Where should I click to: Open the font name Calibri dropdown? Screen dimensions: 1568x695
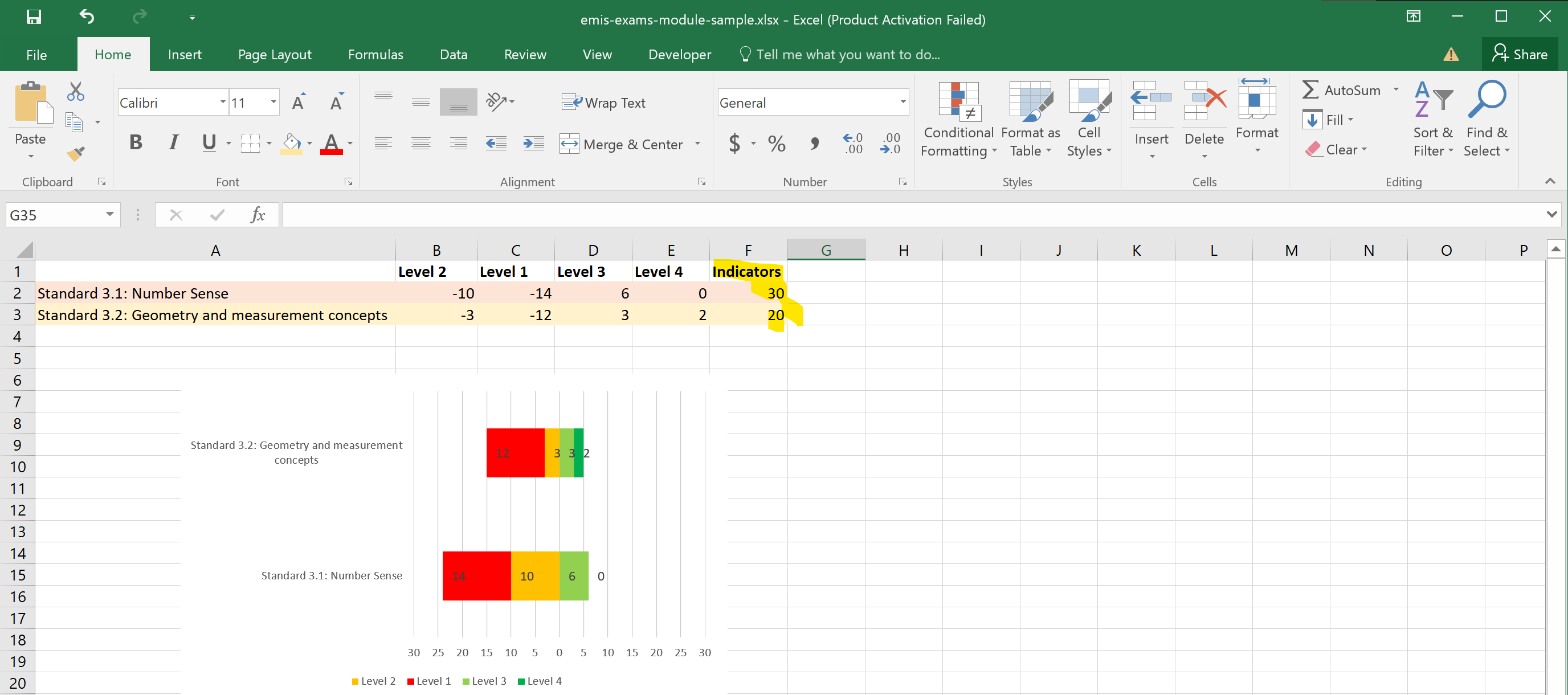tap(223, 102)
